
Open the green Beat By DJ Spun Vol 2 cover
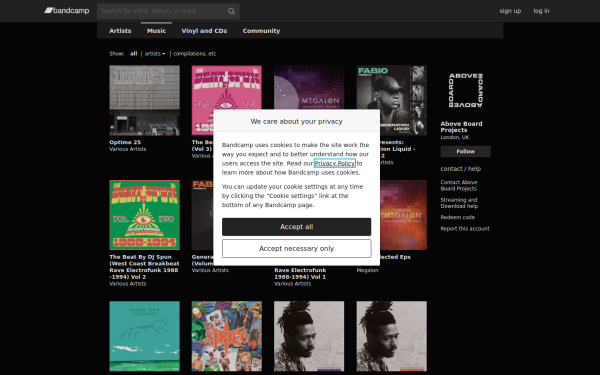[144, 215]
